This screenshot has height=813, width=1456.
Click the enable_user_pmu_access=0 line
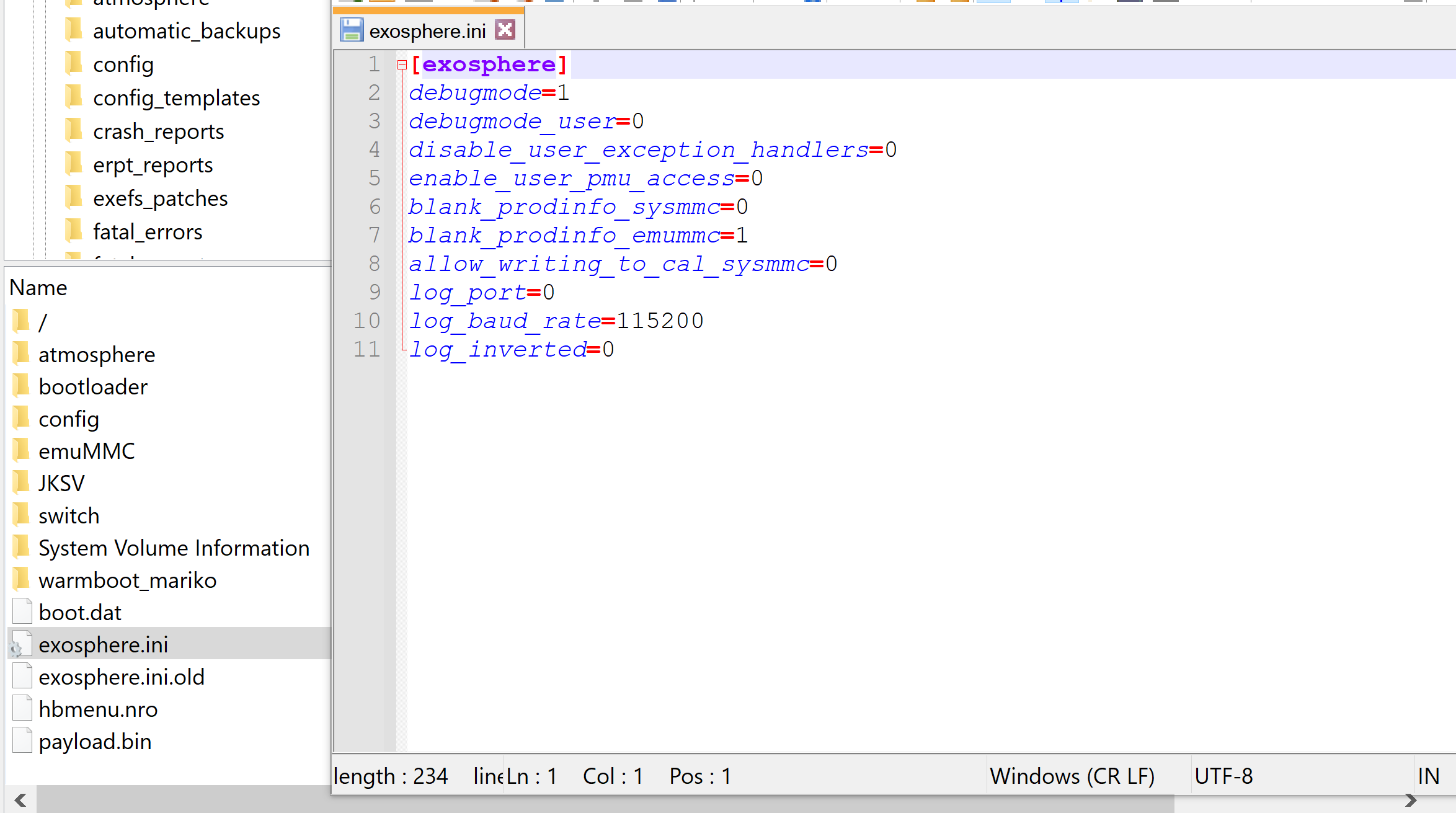point(586,179)
